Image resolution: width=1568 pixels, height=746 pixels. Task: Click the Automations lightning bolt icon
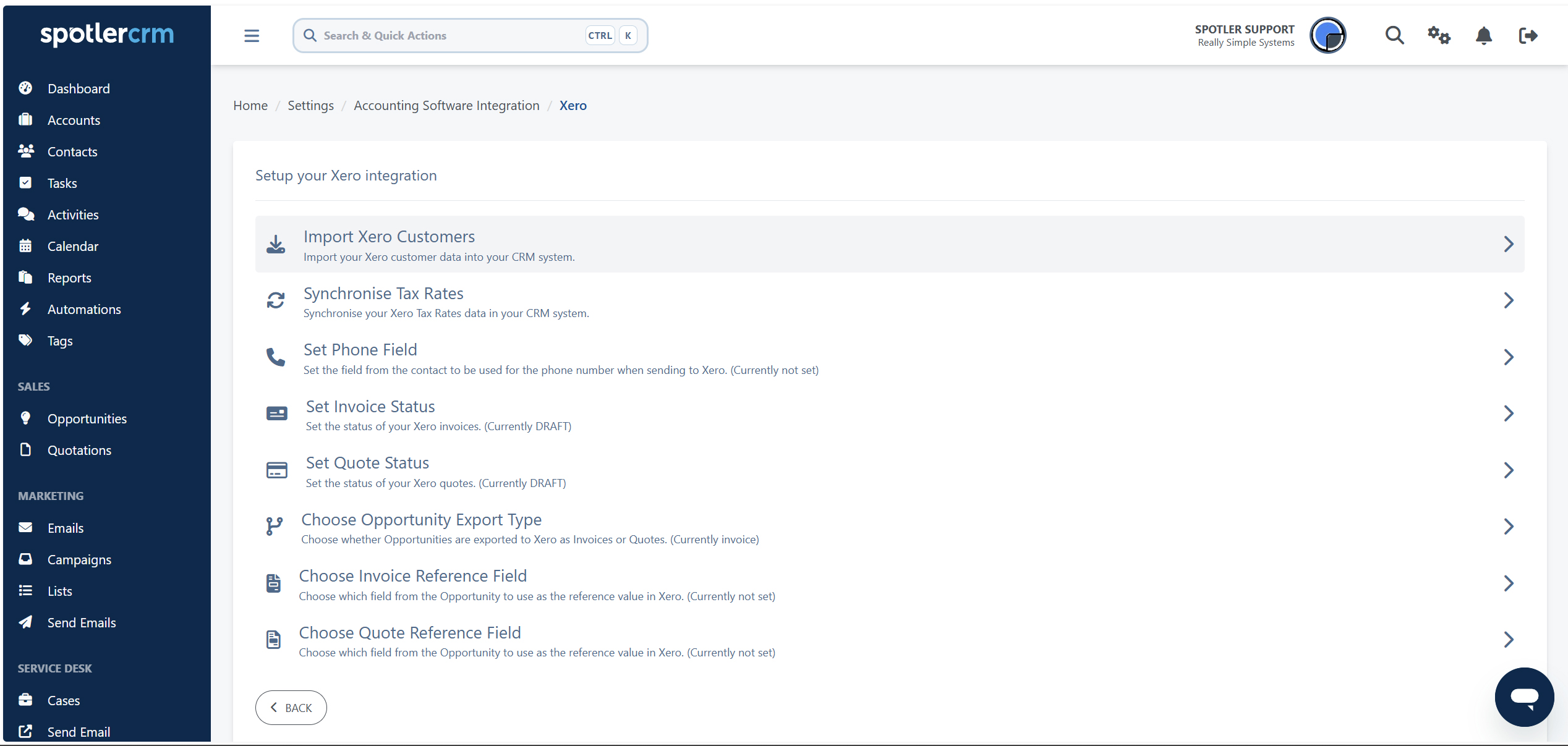pos(25,308)
